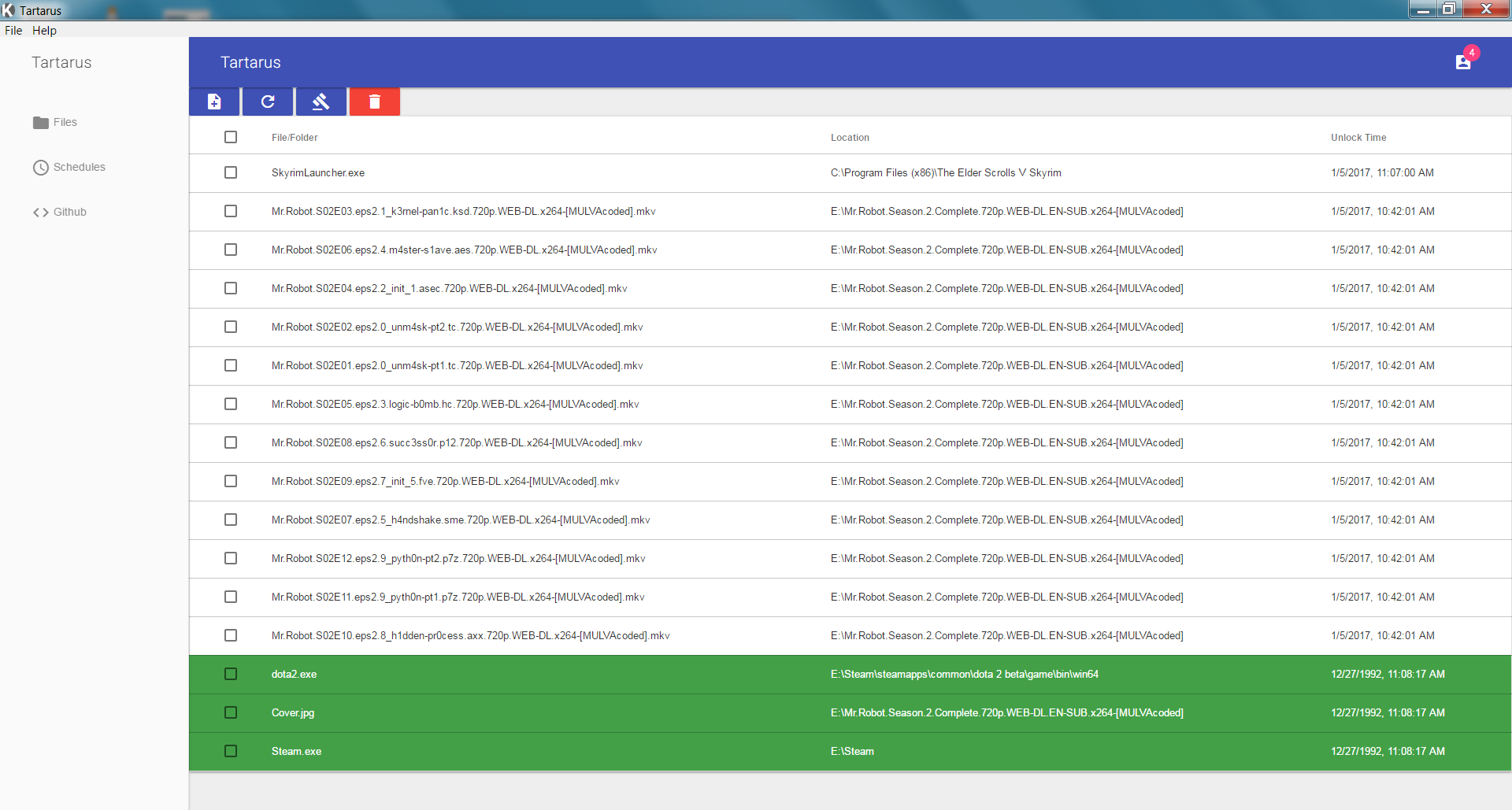Click the S02E08 succ3ss0r file name
Screen dimensions: 1512x810
(x=457, y=442)
